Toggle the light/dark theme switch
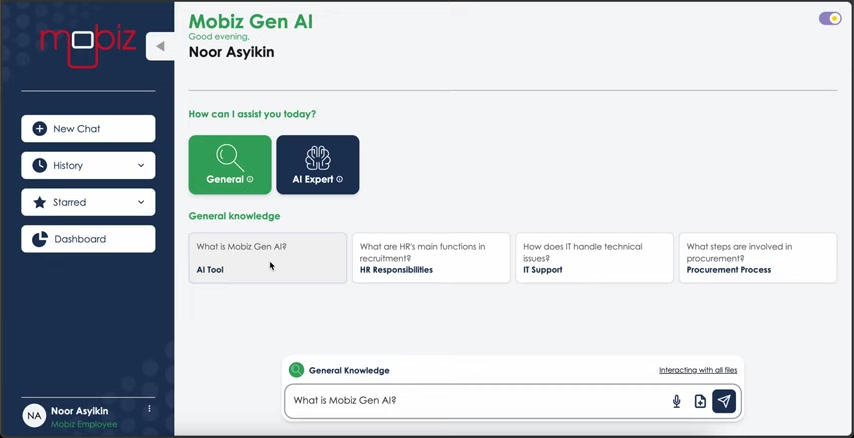Screen dimensions: 854x438 pyautogui.click(x=829, y=19)
